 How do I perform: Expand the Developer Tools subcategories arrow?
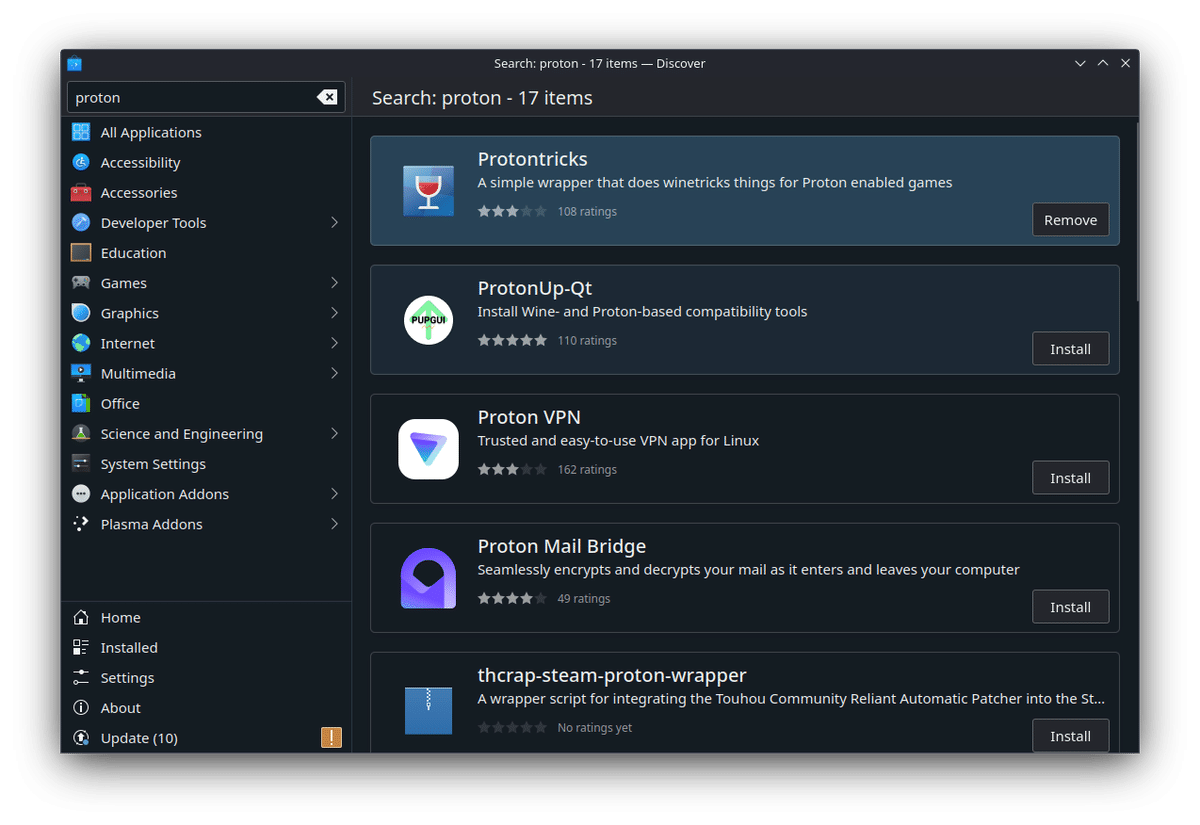click(334, 223)
